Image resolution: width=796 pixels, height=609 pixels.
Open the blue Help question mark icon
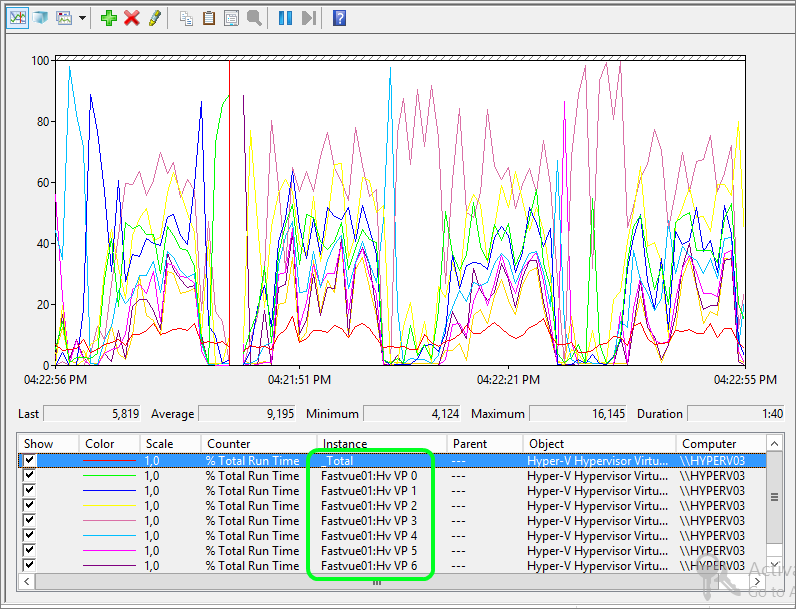click(x=339, y=18)
